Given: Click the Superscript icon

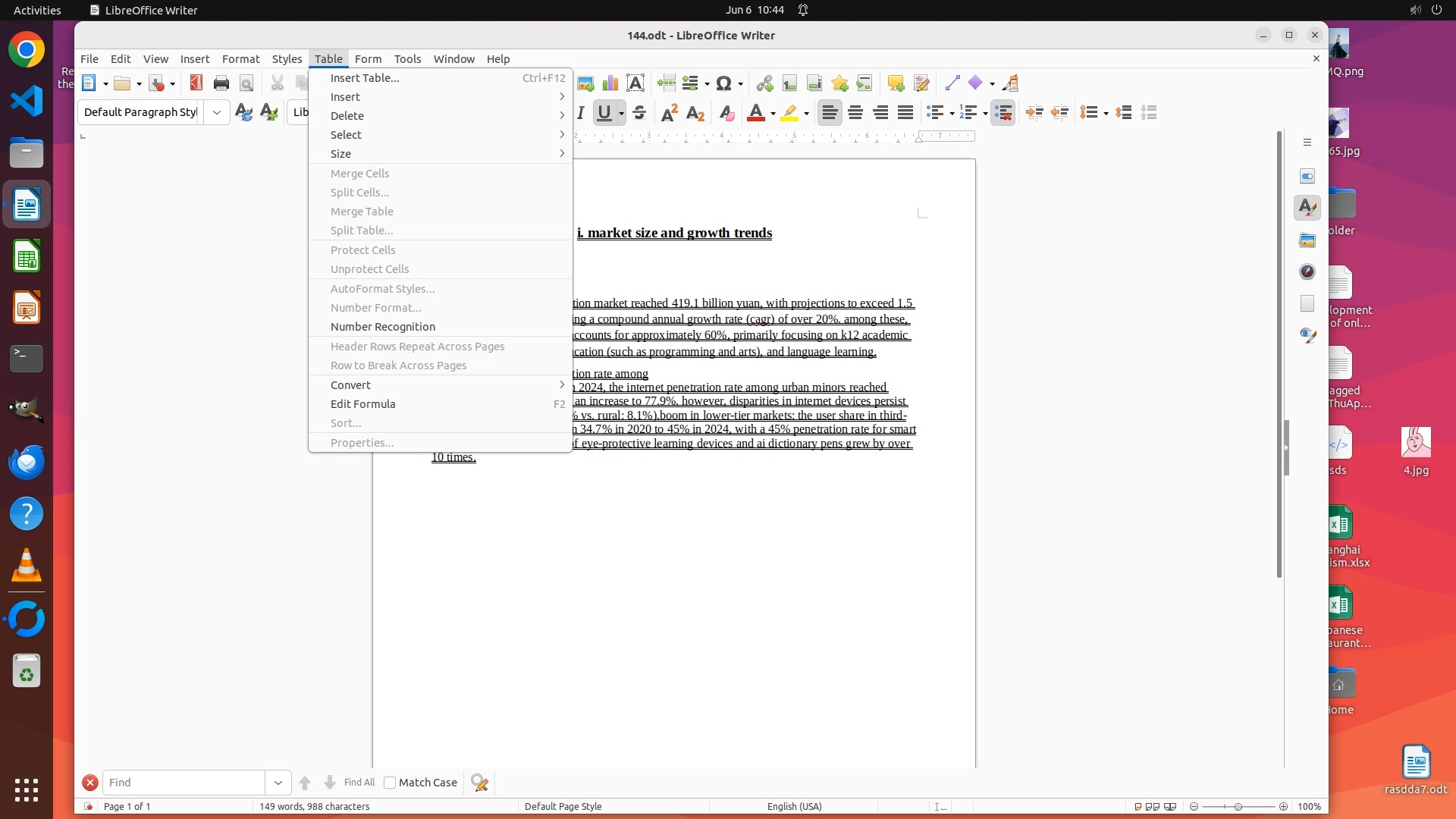Looking at the screenshot, I should pos(669,113).
